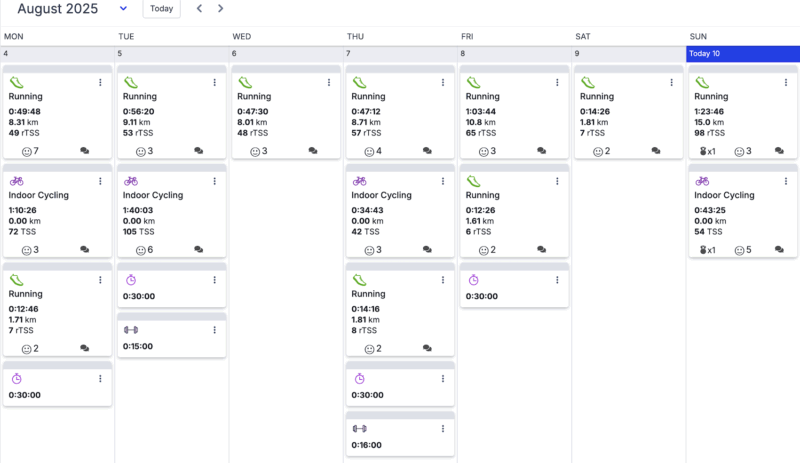The width and height of the screenshot is (800, 463).
Task: Open the August 2025 month dropdown
Action: click(x=123, y=9)
